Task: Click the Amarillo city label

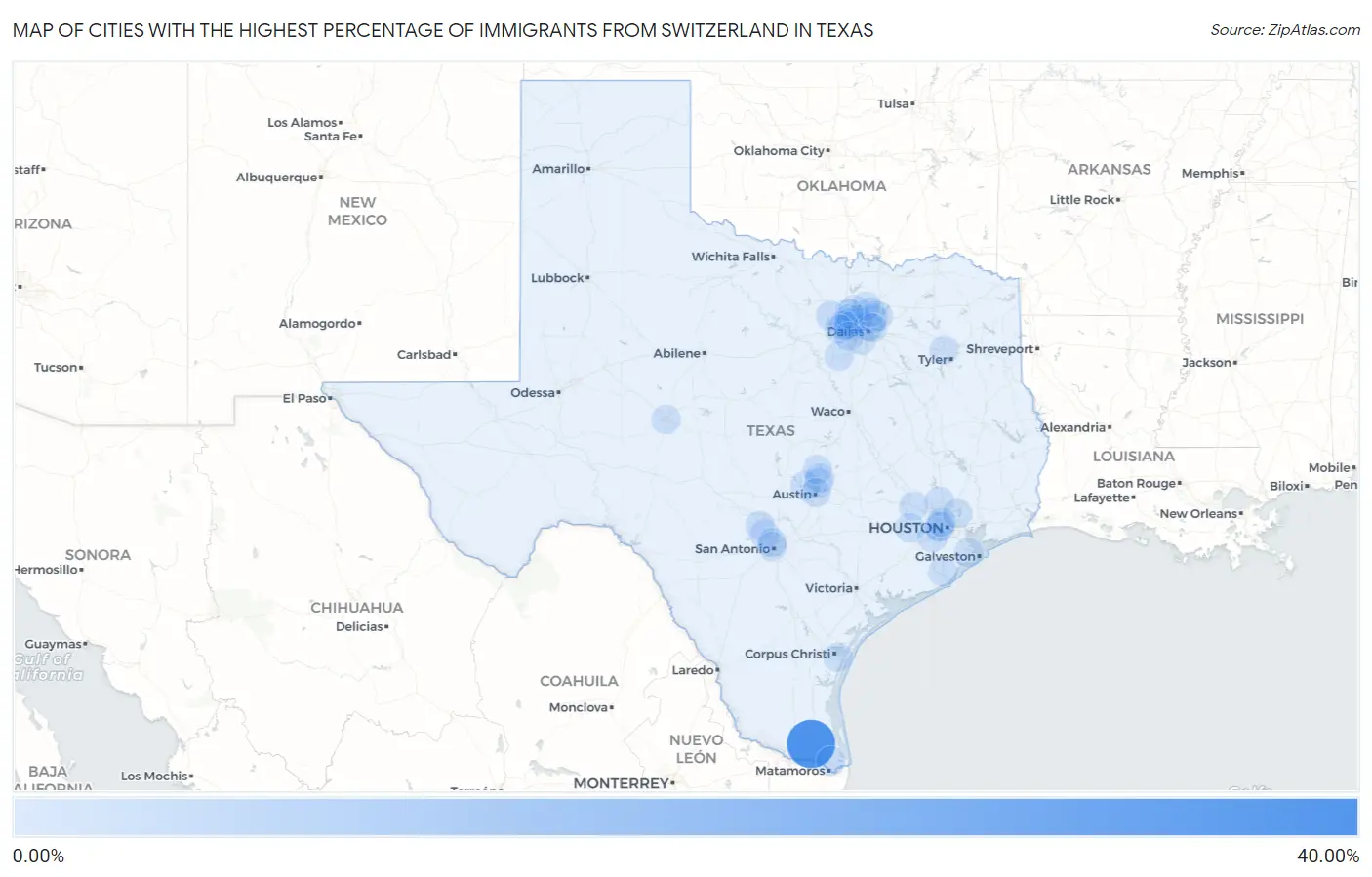Action: 558,169
